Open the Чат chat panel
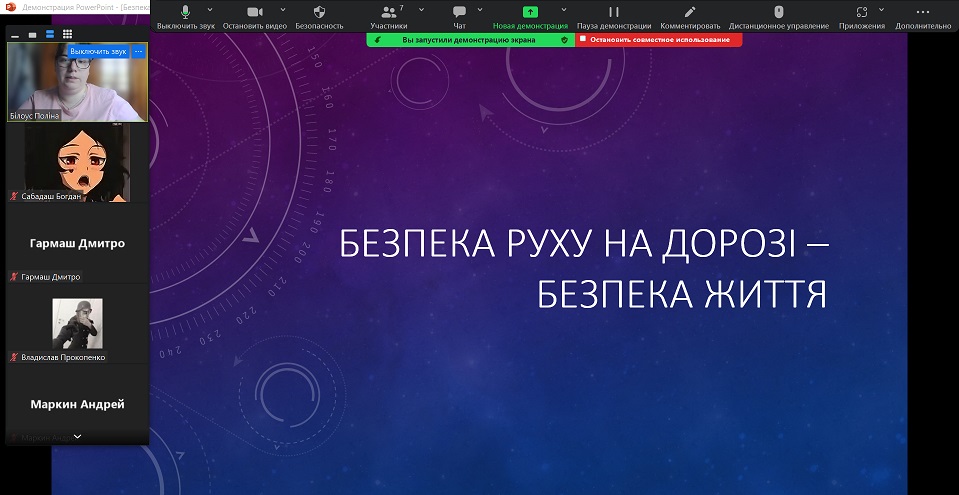Screen dimensions: 959x495 (x=459, y=12)
